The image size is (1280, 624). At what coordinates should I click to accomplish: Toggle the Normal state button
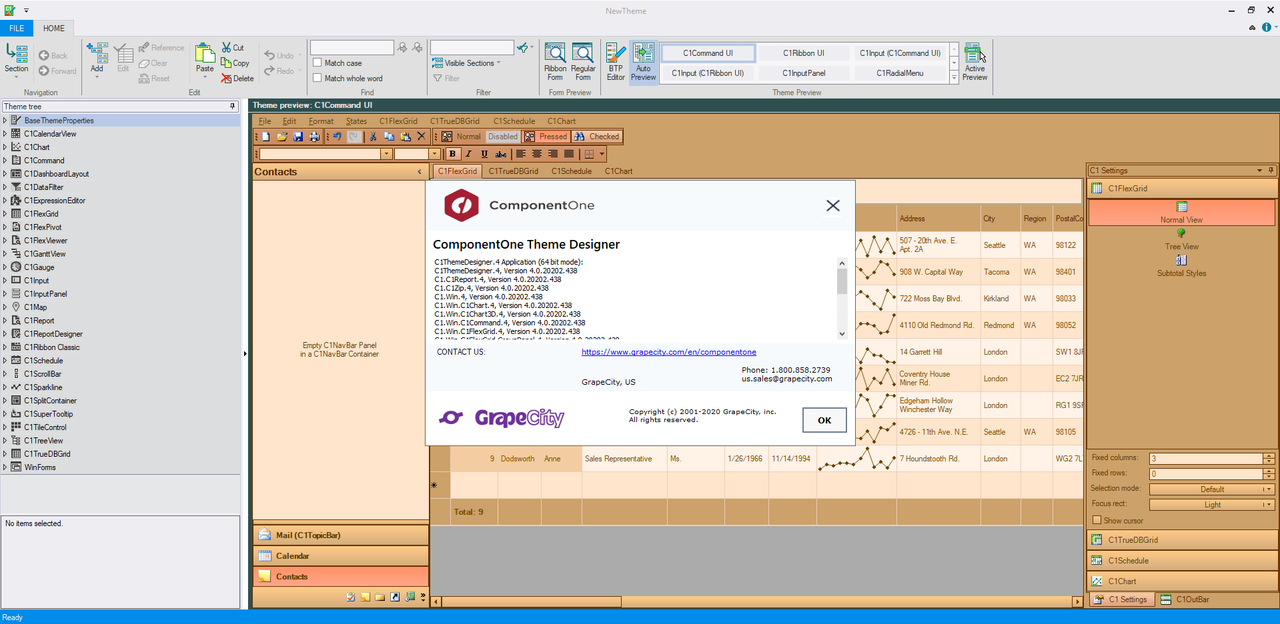461,136
